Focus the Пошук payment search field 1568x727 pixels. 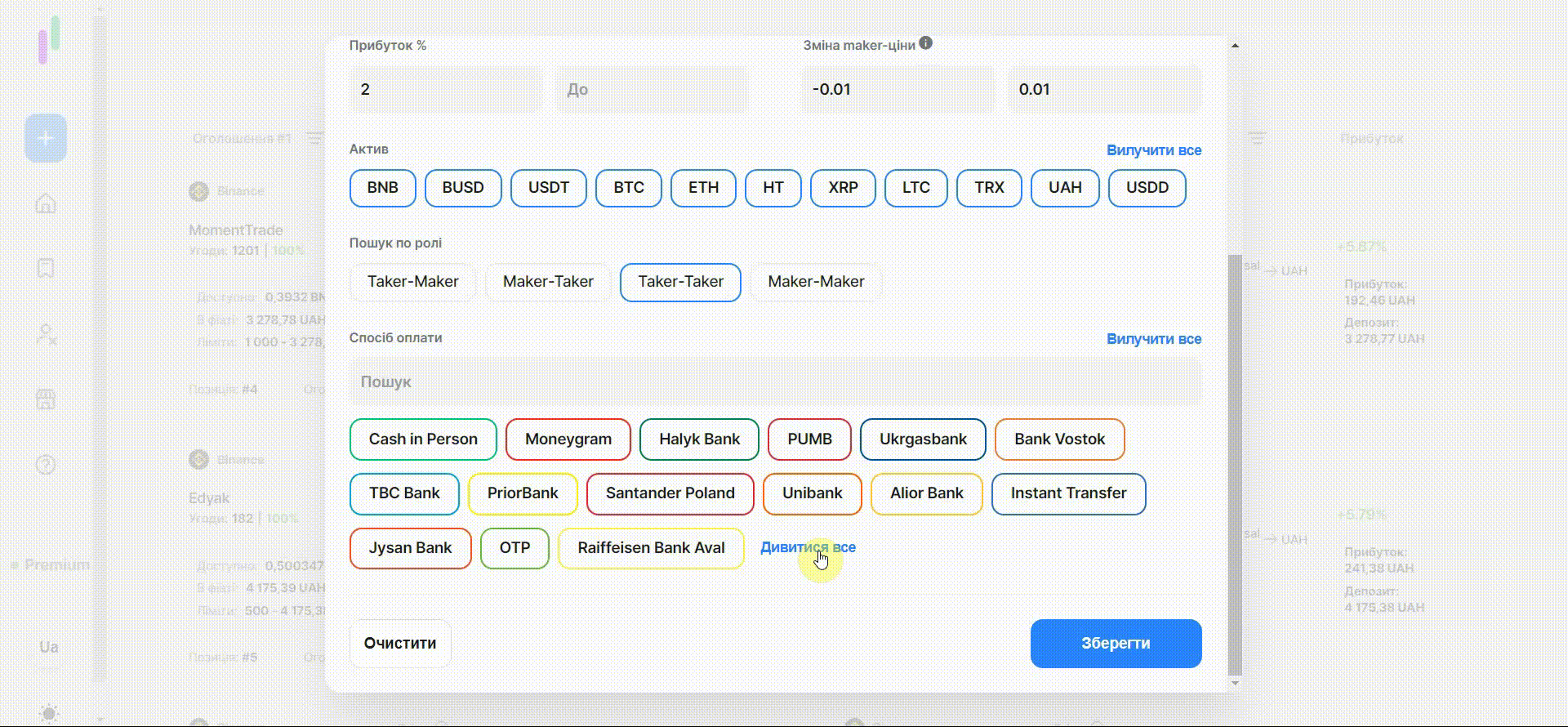[775, 381]
